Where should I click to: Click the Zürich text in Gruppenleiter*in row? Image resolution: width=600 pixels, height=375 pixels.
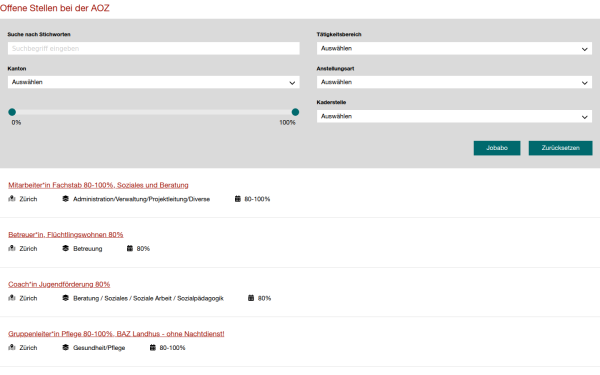(28, 348)
